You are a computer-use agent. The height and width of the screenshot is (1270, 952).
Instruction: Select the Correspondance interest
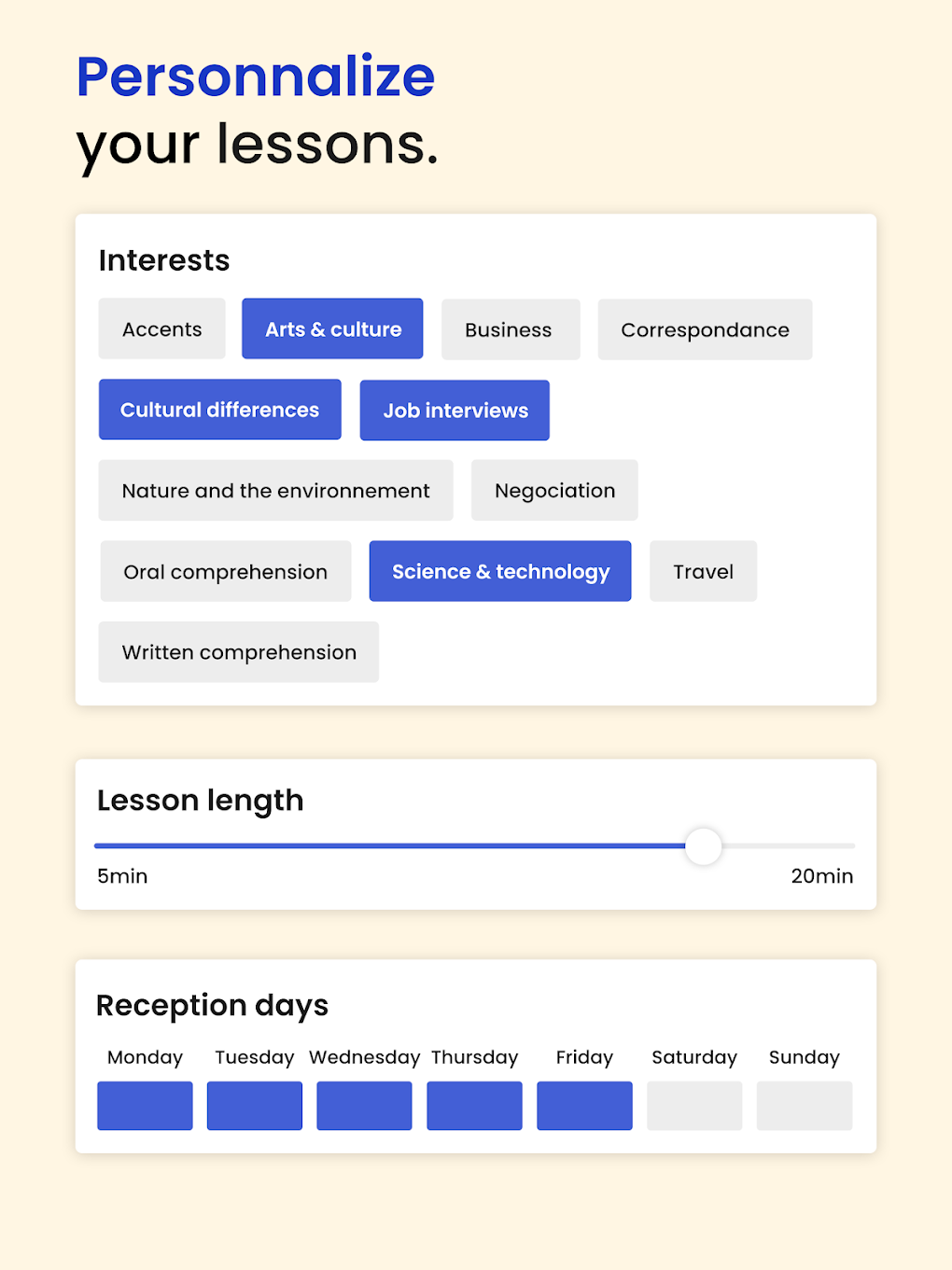pos(705,328)
